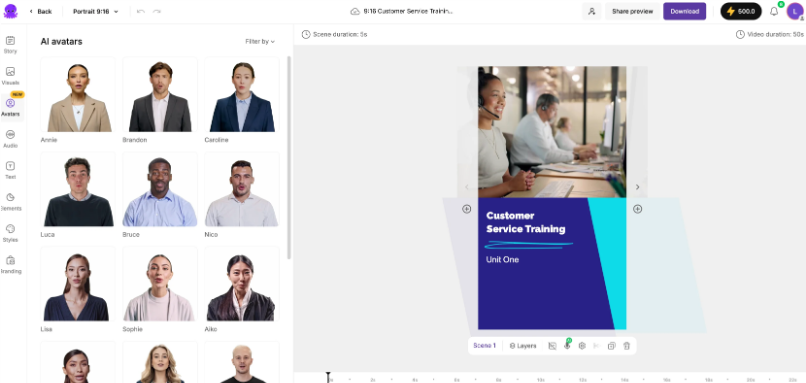Click the microphone voiceover icon in scene toolbar
806x383 pixels.
tap(567, 345)
